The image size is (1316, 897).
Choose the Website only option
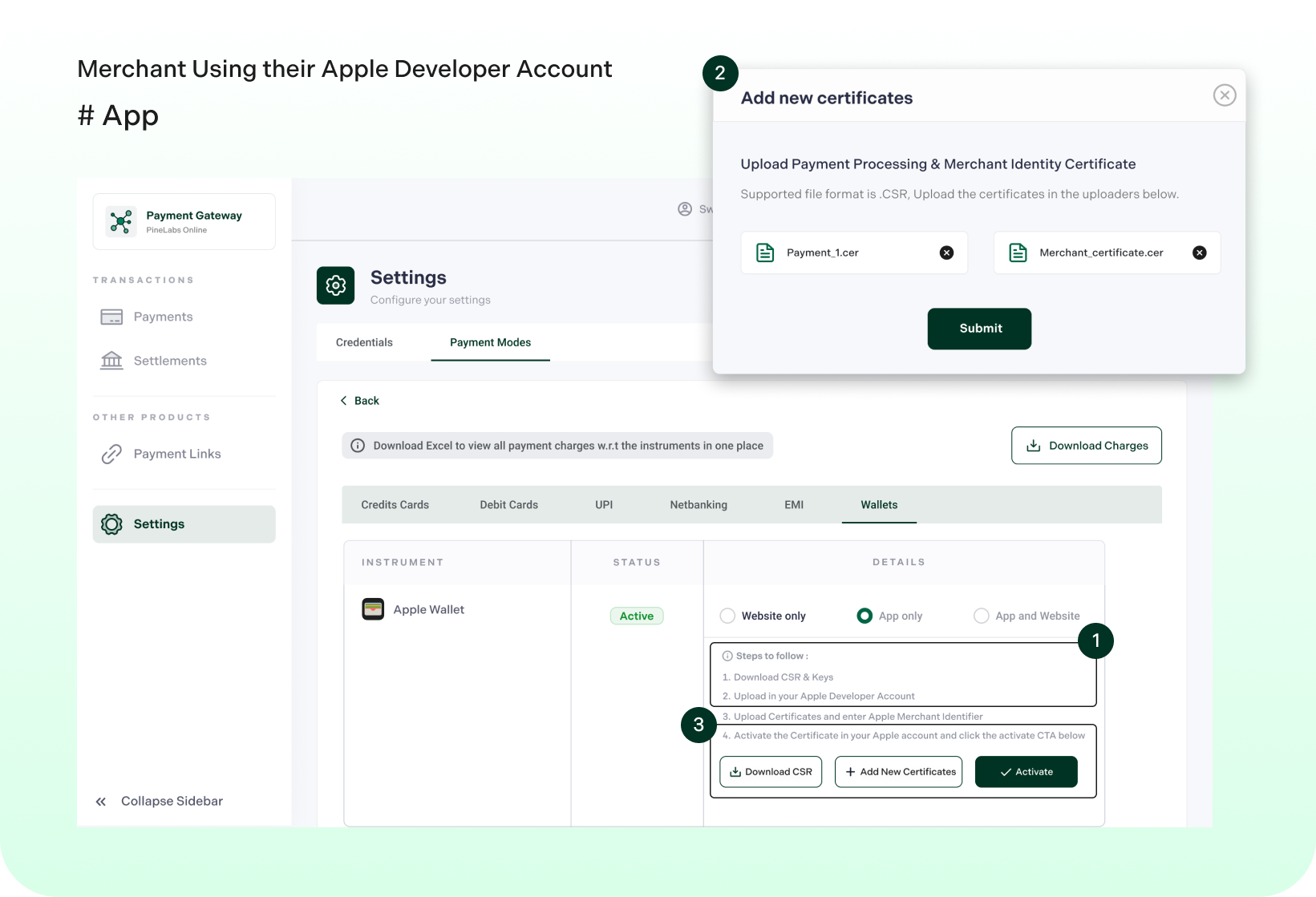[x=727, y=616]
